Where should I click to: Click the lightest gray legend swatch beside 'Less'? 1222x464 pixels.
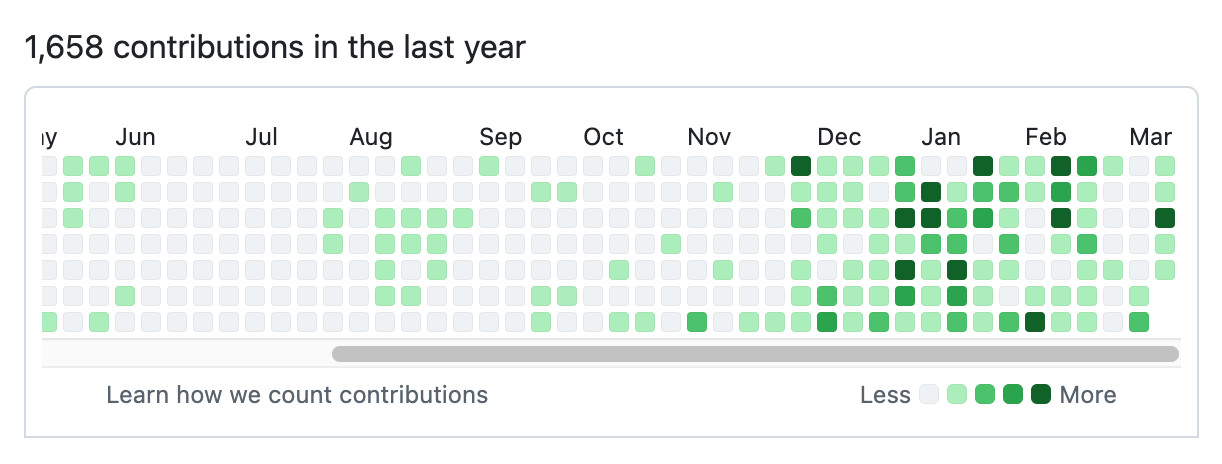929,395
